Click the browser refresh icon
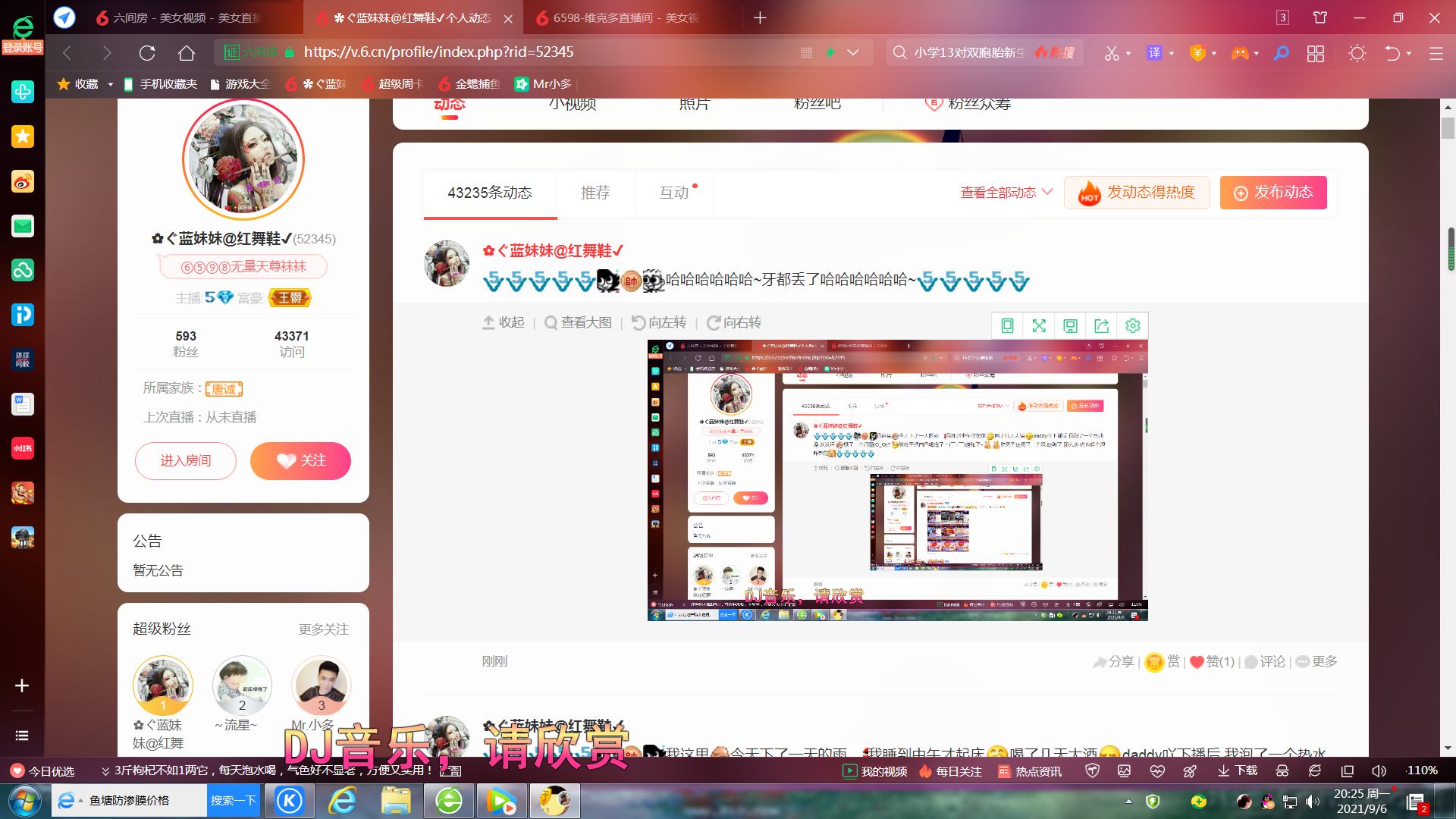Viewport: 1456px width, 819px height. click(147, 53)
